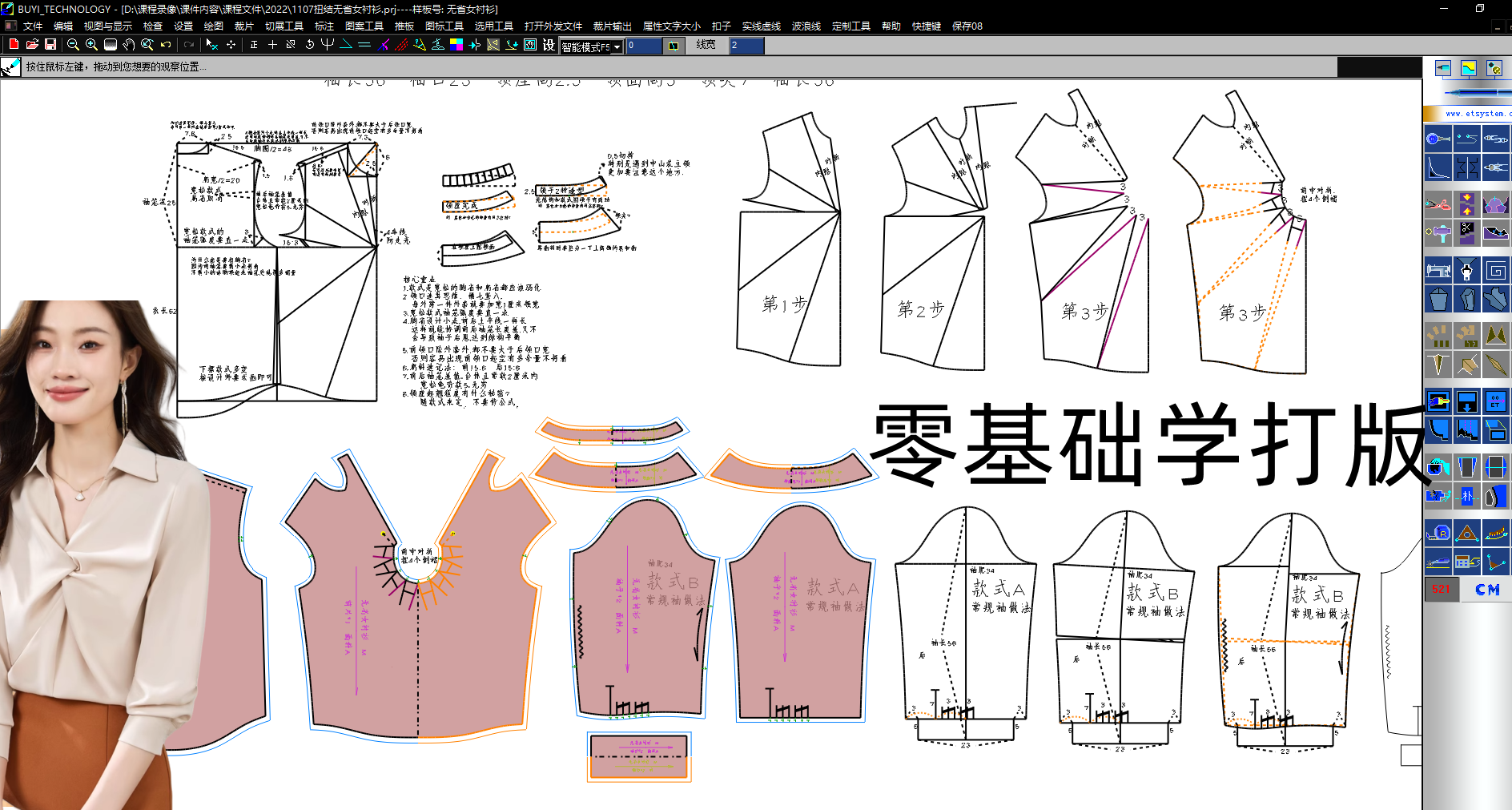Image resolution: width=1512 pixels, height=810 pixels.
Task: Click the undo arrow icon
Action: pyautogui.click(x=166, y=45)
